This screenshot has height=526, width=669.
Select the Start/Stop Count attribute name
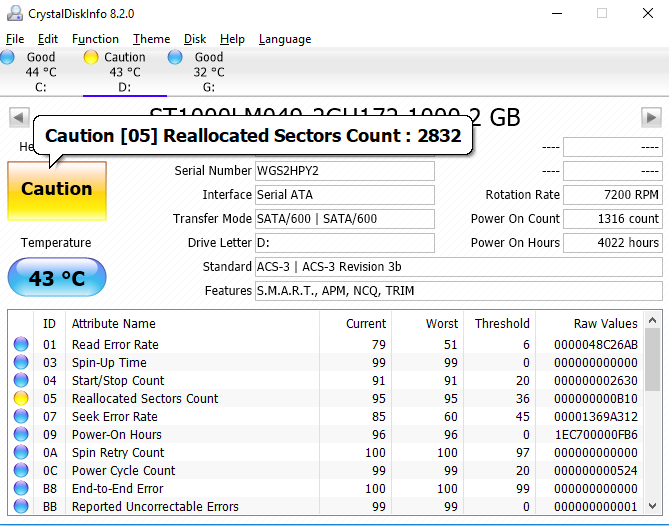pos(118,381)
